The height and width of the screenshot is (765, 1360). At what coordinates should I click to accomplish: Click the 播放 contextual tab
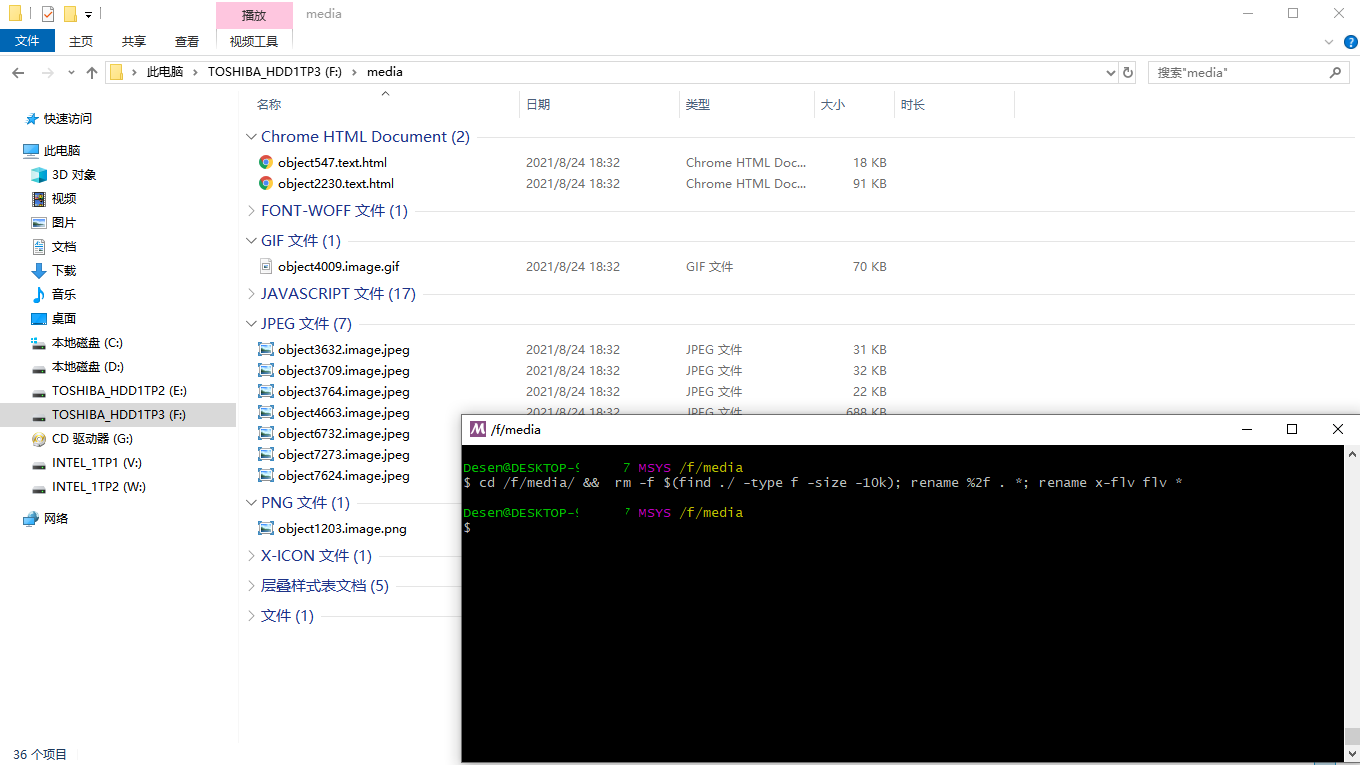[254, 15]
